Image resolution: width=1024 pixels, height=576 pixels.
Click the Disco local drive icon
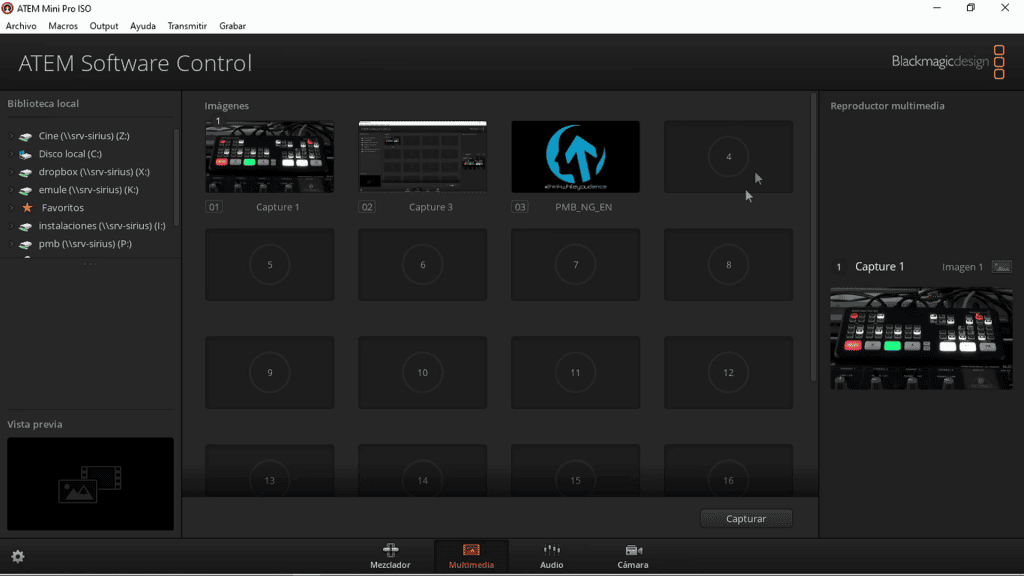pyautogui.click(x=25, y=154)
